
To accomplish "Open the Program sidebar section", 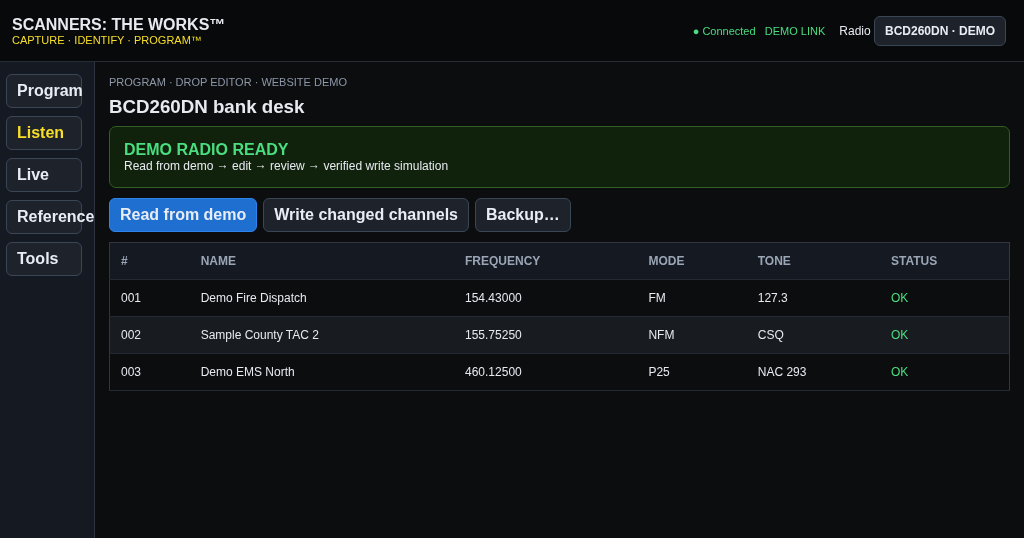I will [x=44, y=91].
